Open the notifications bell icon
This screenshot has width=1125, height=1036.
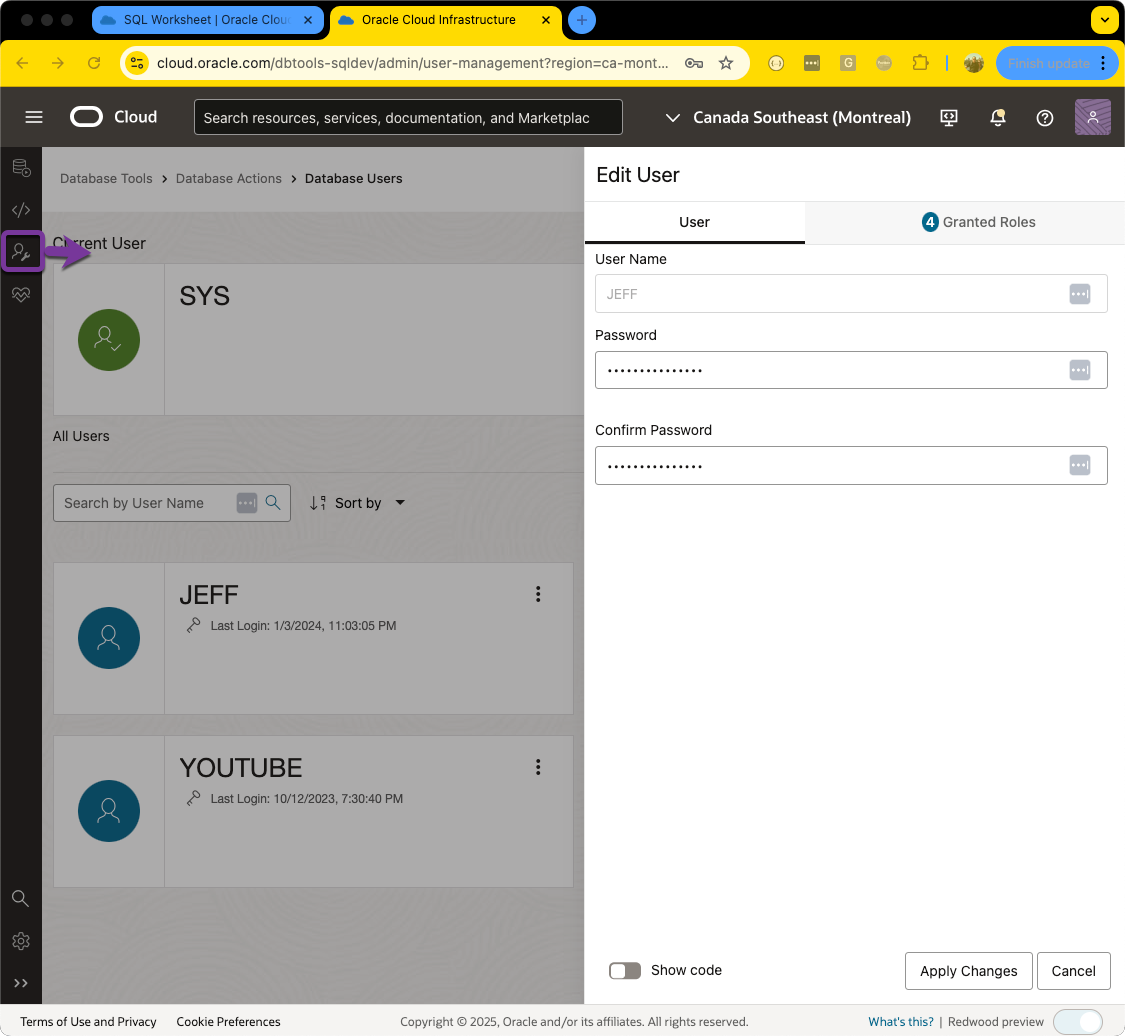(997, 117)
